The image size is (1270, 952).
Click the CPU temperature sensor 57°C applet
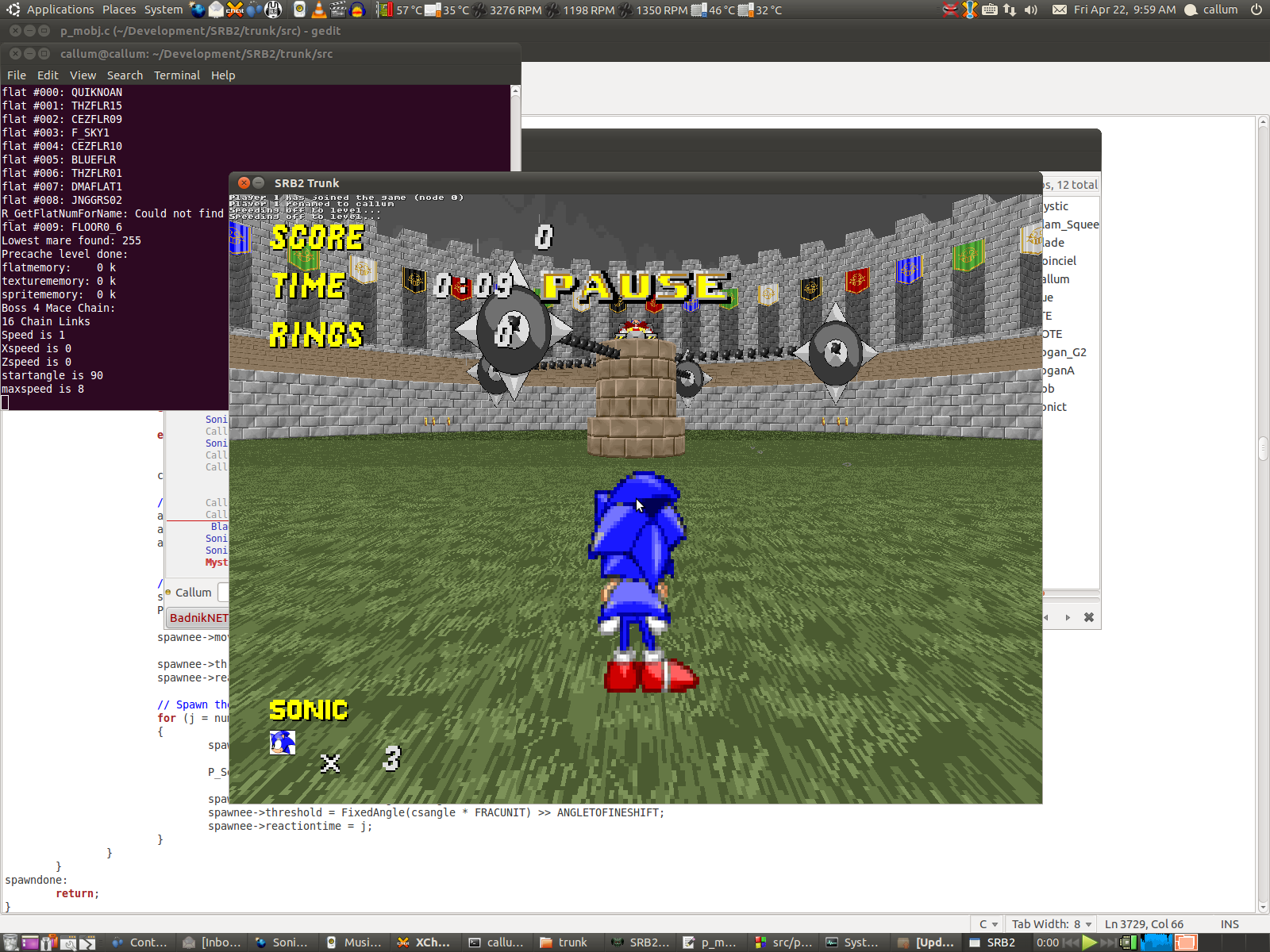point(399,10)
